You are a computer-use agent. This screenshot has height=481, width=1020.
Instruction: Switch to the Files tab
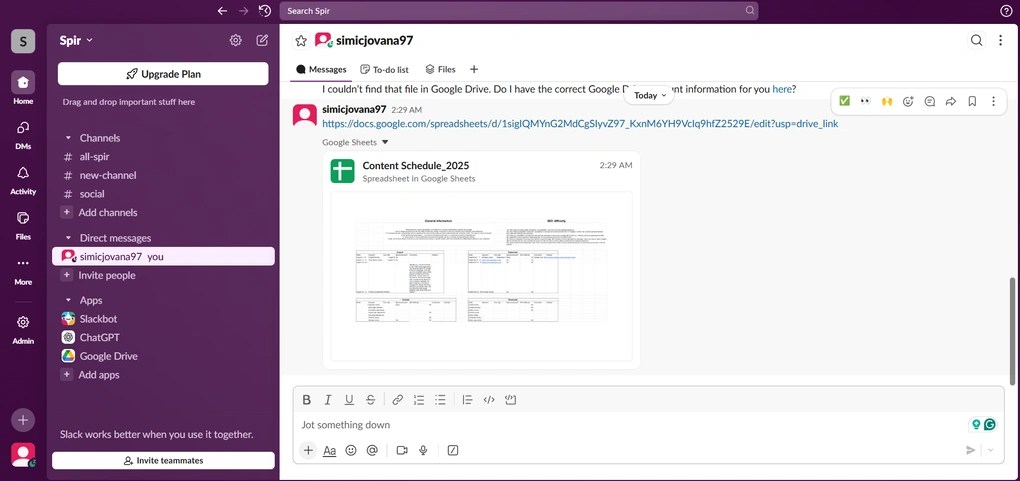click(440, 69)
